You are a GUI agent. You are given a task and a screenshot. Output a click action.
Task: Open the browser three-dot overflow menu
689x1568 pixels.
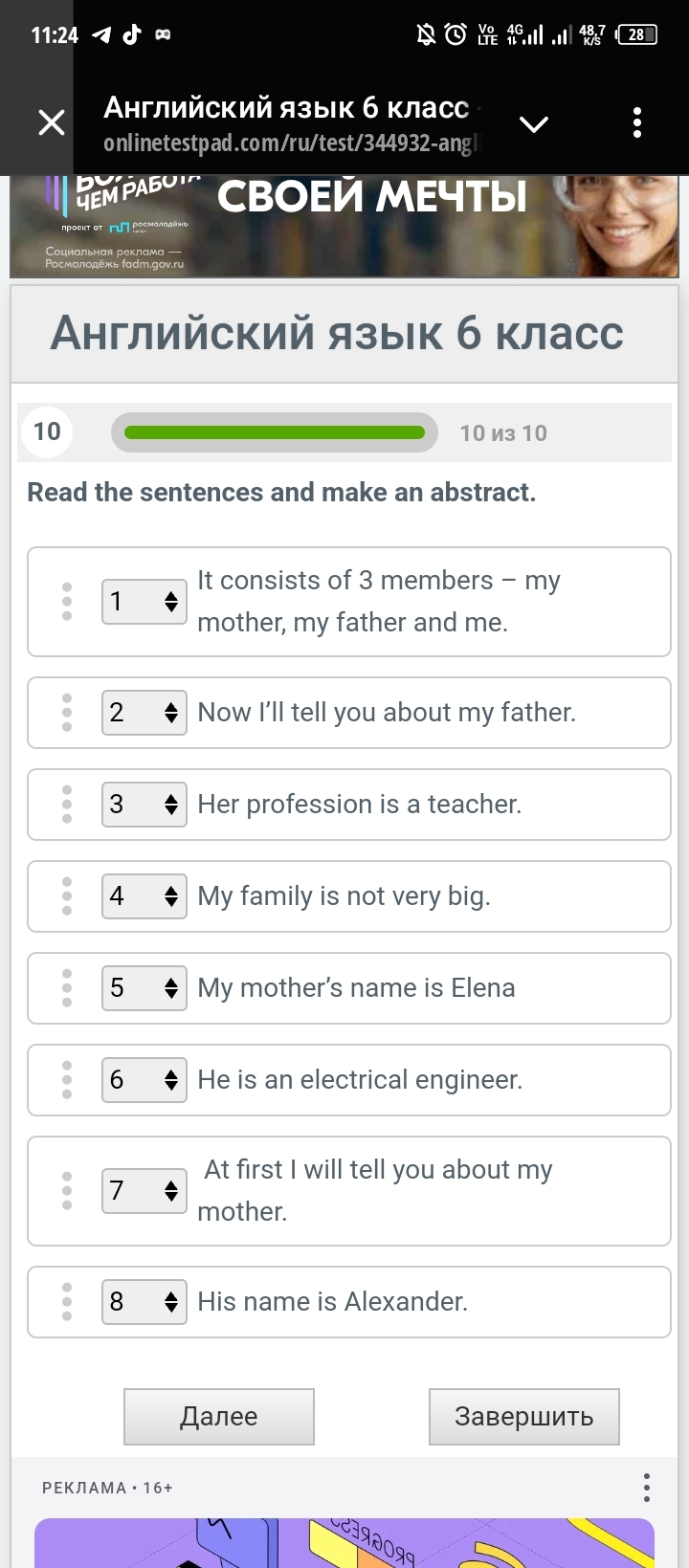(637, 123)
